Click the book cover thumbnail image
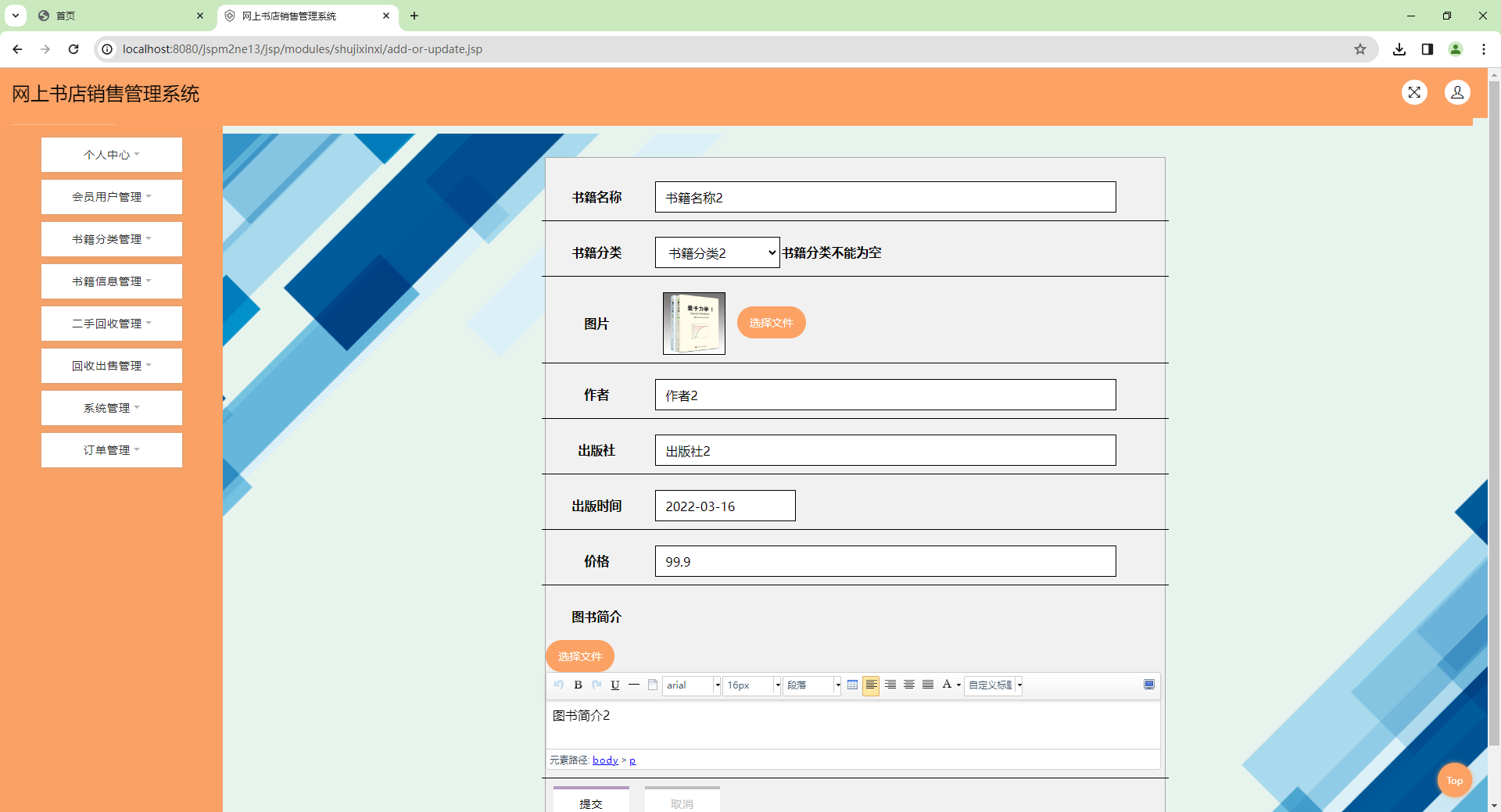Viewport: 1501px width, 812px height. click(693, 323)
